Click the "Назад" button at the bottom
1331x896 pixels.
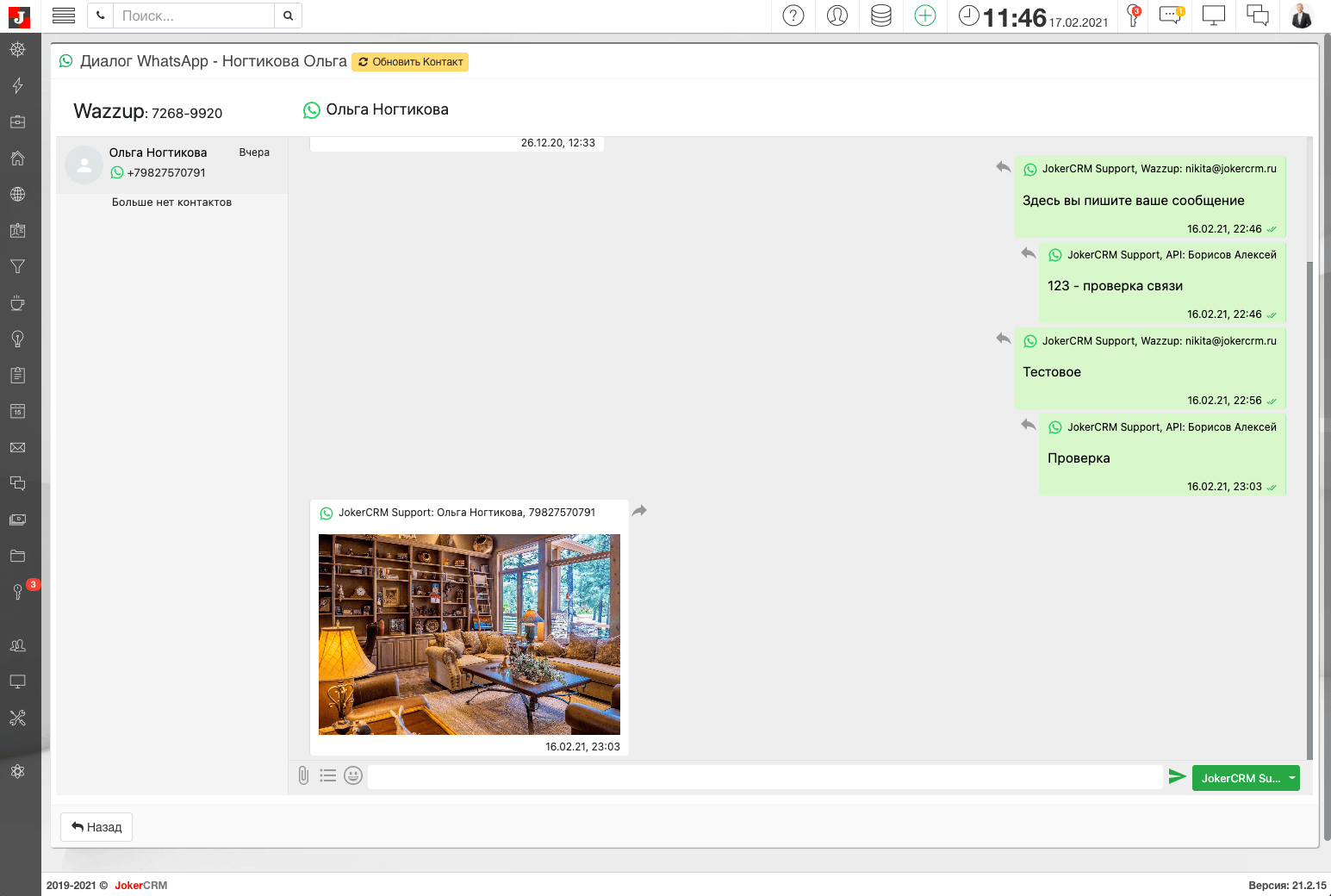click(x=96, y=826)
